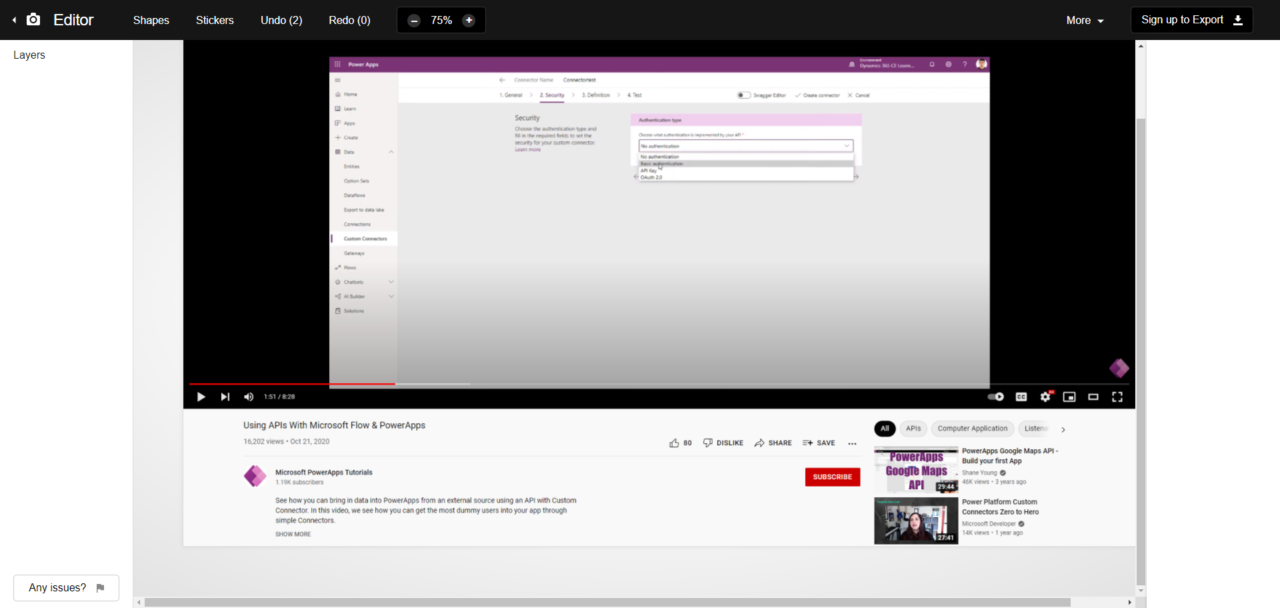This screenshot has height=608, width=1280.
Task: Click Undo (2) in toolbar
Action: [x=281, y=20]
